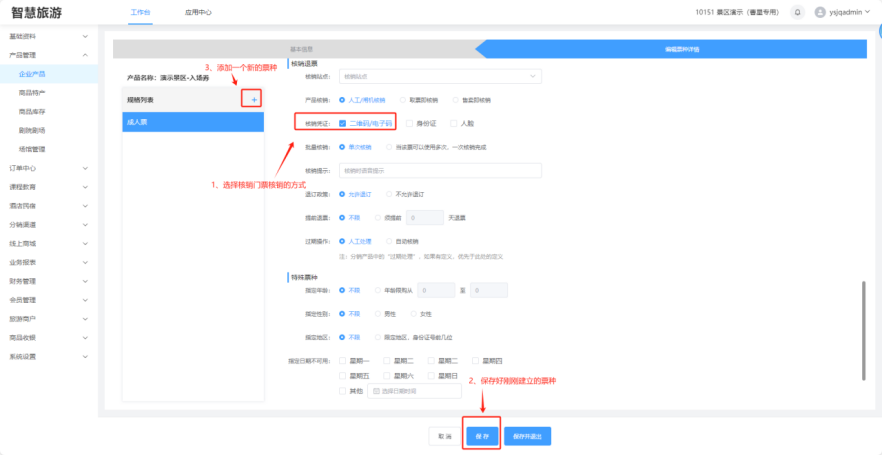Select the 自动核销 radio option
The image size is (882, 455).
[390, 241]
